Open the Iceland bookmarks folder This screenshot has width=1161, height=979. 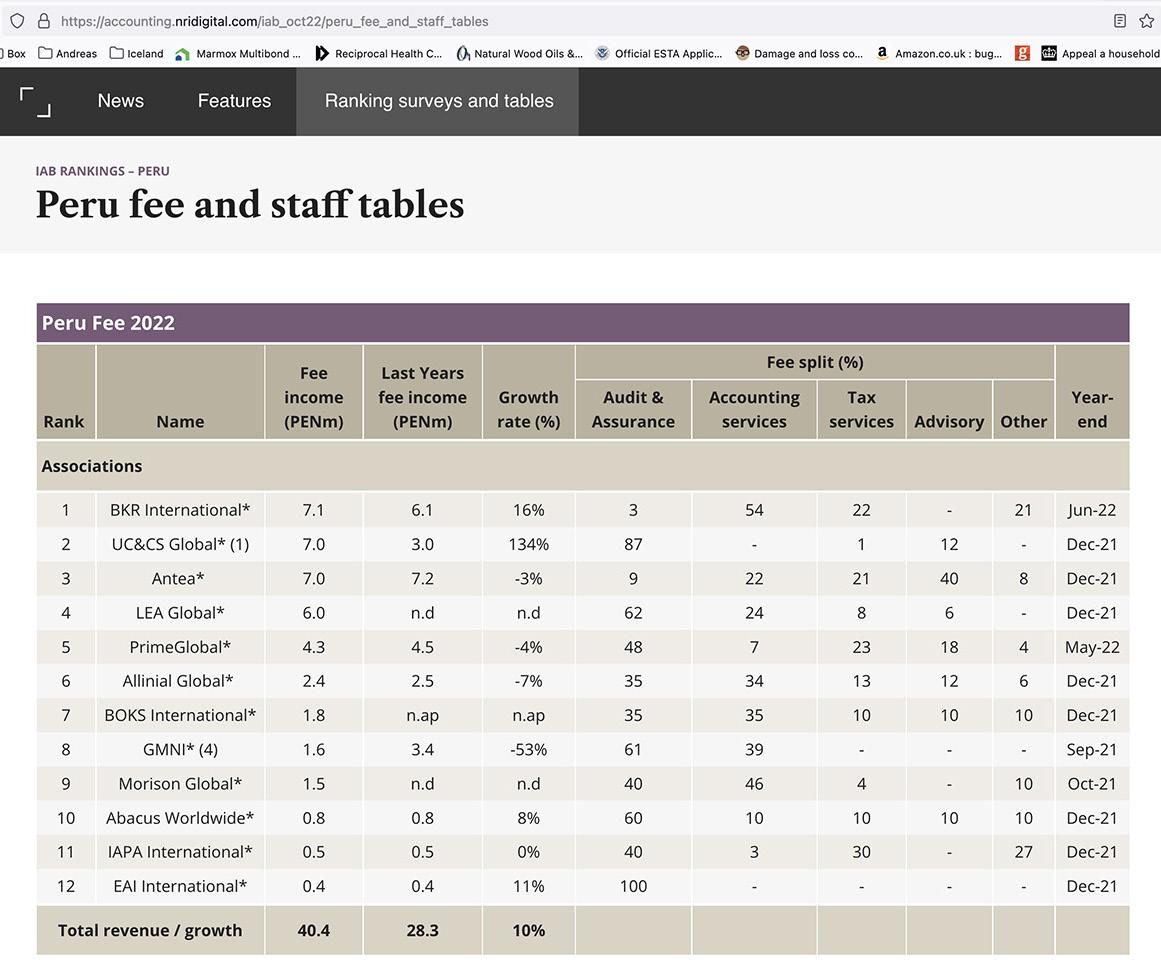[136, 54]
